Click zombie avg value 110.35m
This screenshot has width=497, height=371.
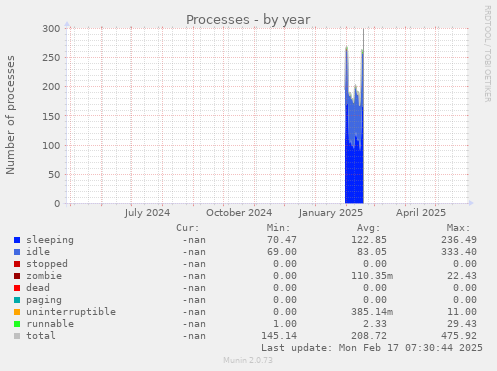(x=372, y=276)
